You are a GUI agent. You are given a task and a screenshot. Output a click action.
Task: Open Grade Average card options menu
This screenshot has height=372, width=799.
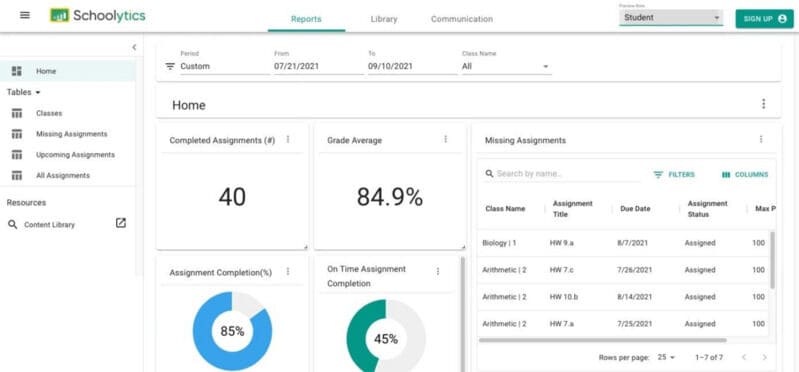[x=445, y=139]
